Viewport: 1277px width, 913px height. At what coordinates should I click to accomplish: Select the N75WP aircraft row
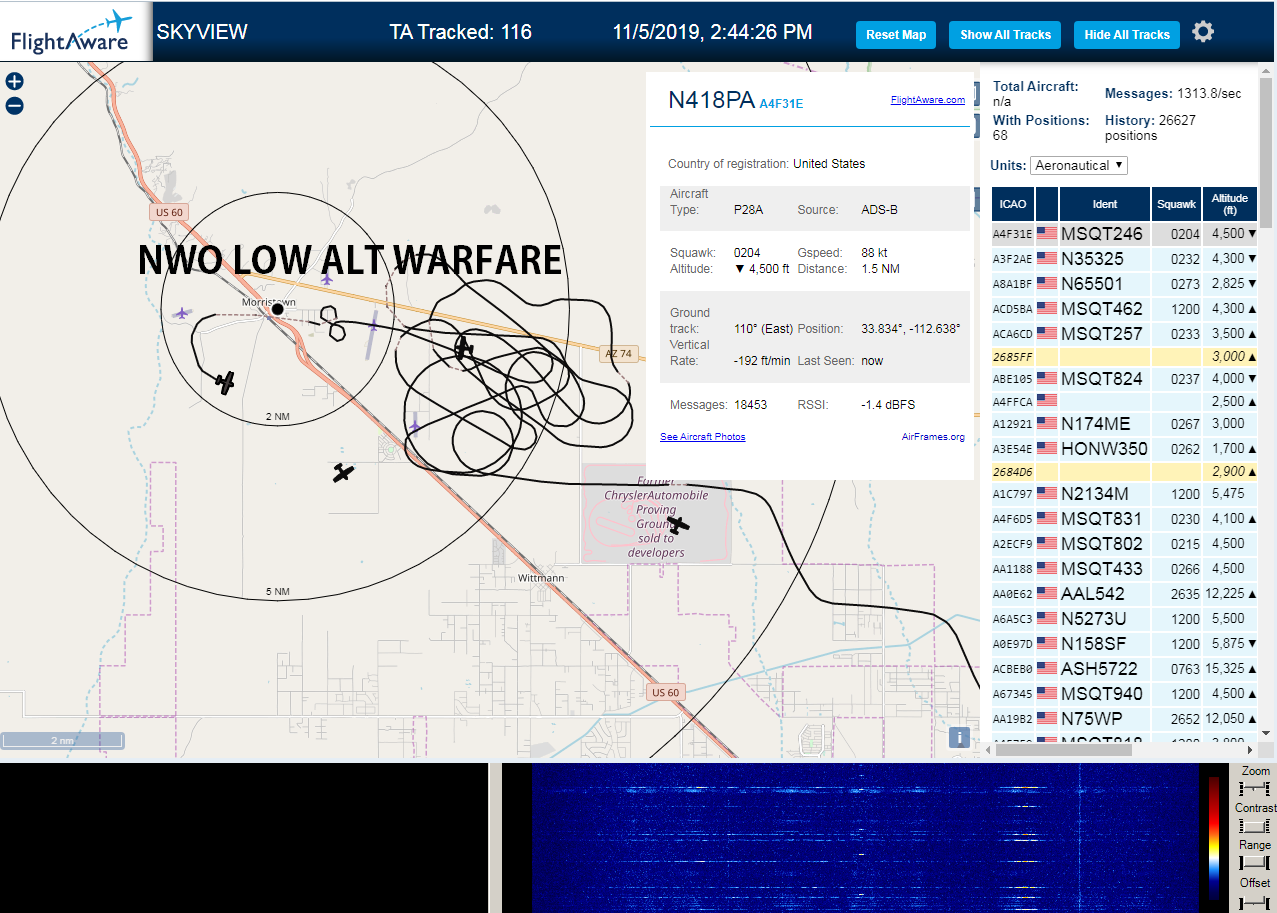1124,719
